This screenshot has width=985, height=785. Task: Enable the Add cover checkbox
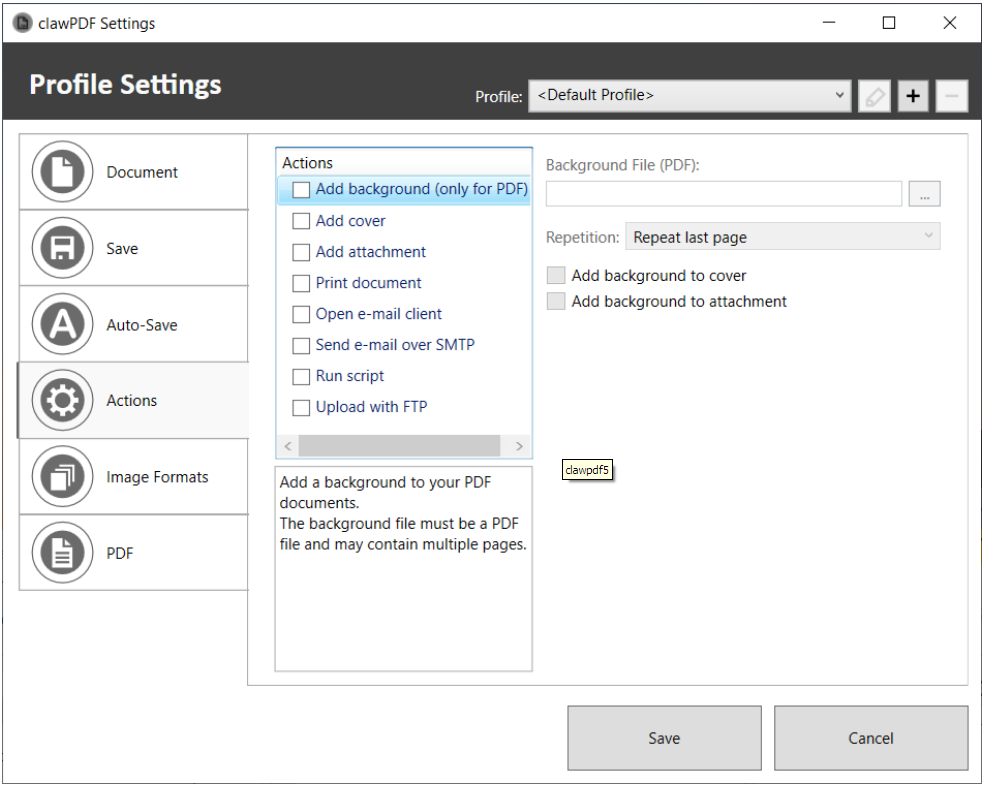(301, 221)
